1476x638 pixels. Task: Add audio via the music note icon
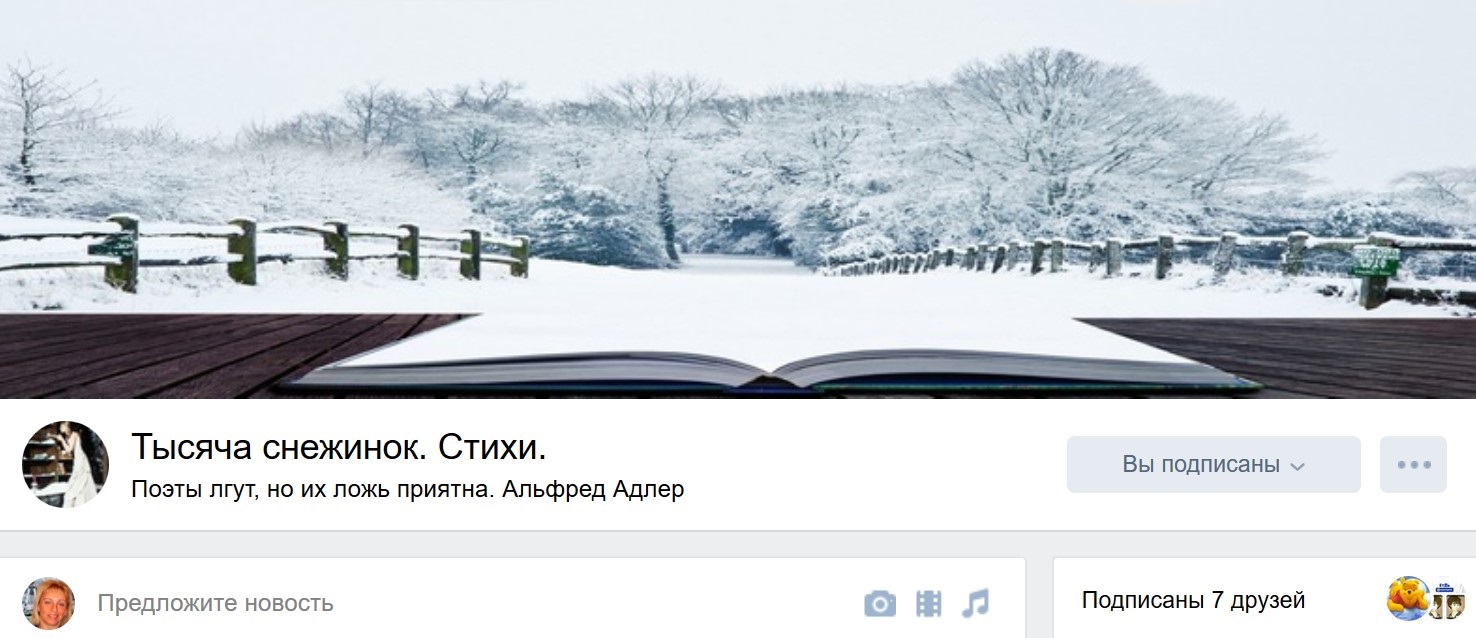point(975,603)
